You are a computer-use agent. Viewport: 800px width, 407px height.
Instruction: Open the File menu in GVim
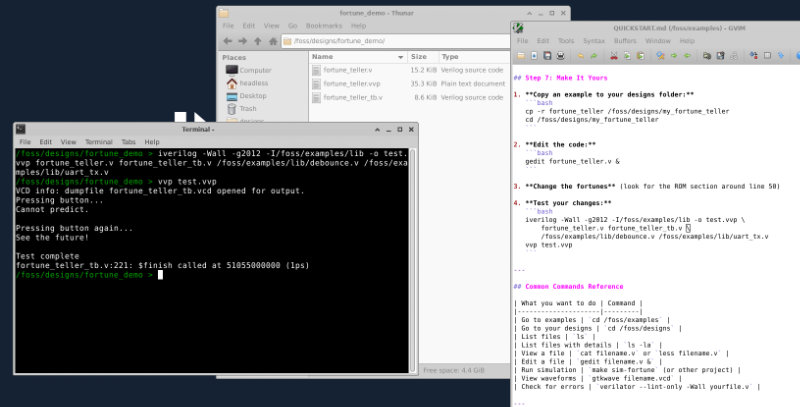click(522, 41)
